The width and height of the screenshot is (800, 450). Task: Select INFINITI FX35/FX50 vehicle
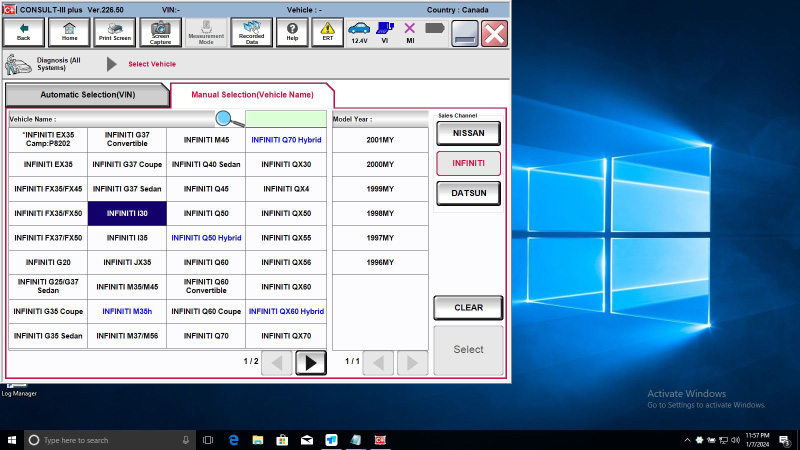coord(48,213)
